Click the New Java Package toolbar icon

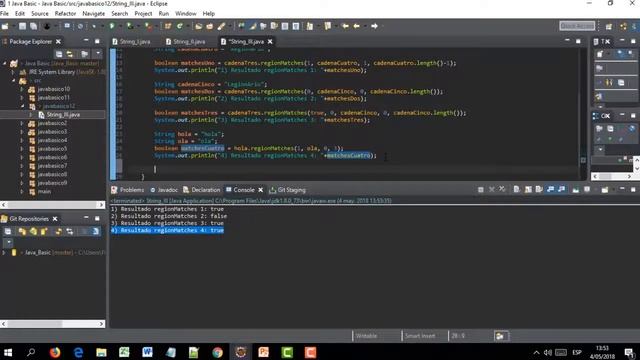click(168, 26)
